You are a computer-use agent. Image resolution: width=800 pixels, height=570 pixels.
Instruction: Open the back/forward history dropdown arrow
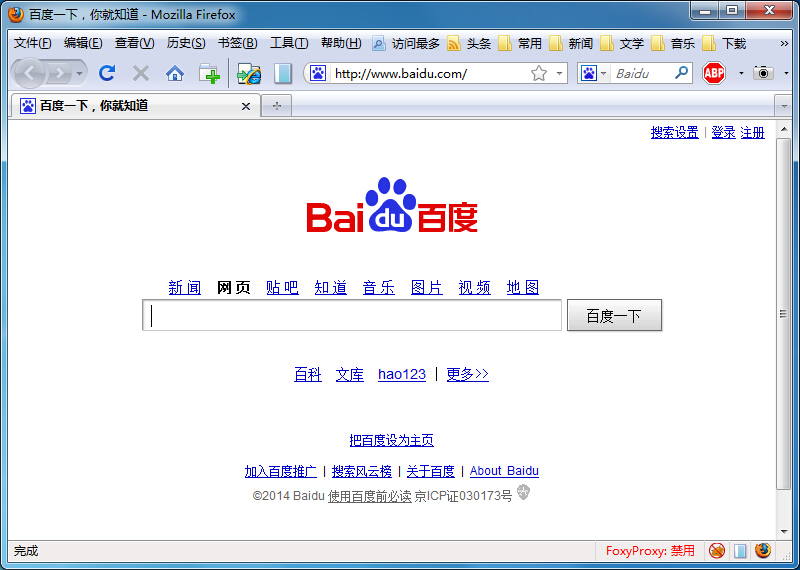[x=79, y=74]
